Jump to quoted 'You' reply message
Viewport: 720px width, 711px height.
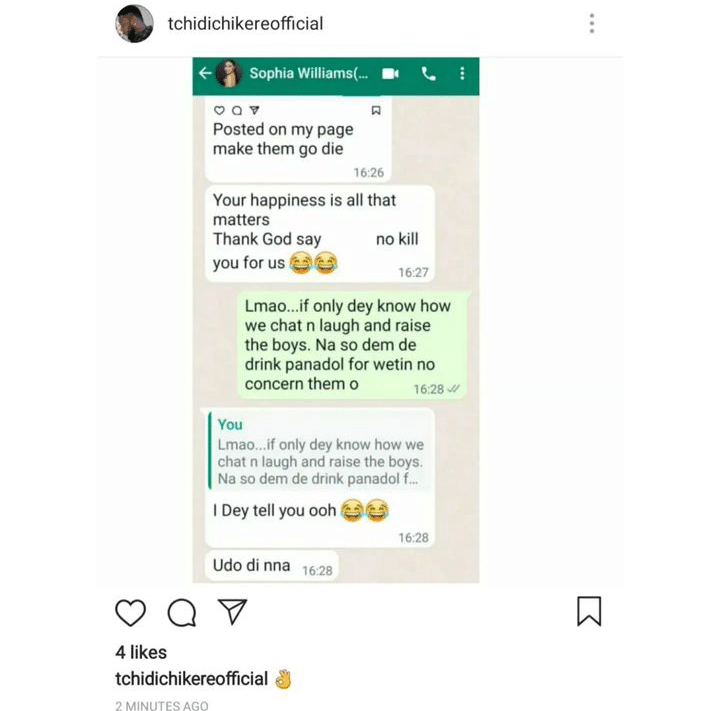(x=320, y=451)
